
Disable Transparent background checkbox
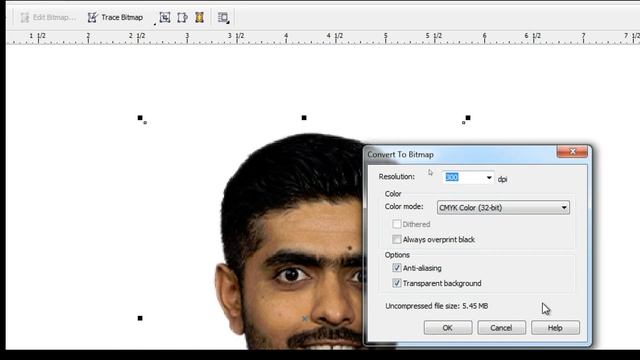[396, 283]
